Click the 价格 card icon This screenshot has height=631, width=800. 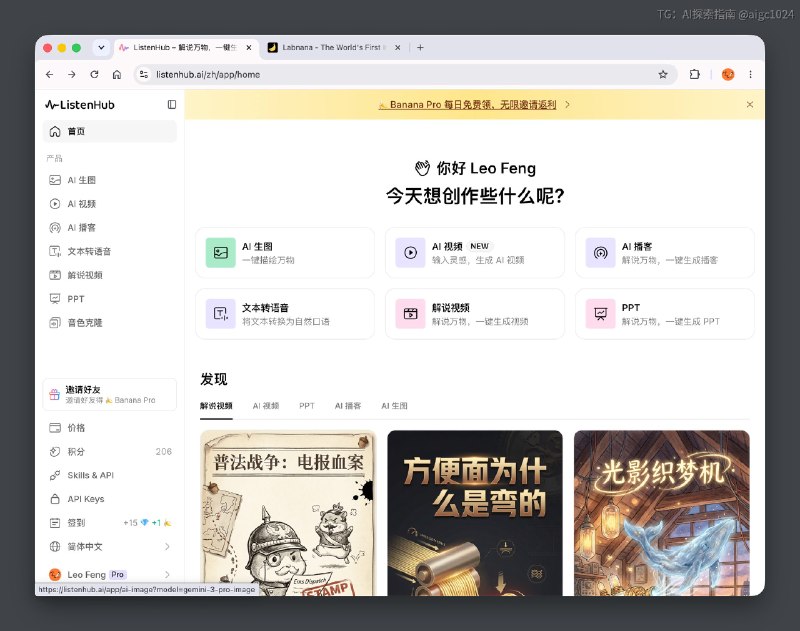click(x=55, y=428)
